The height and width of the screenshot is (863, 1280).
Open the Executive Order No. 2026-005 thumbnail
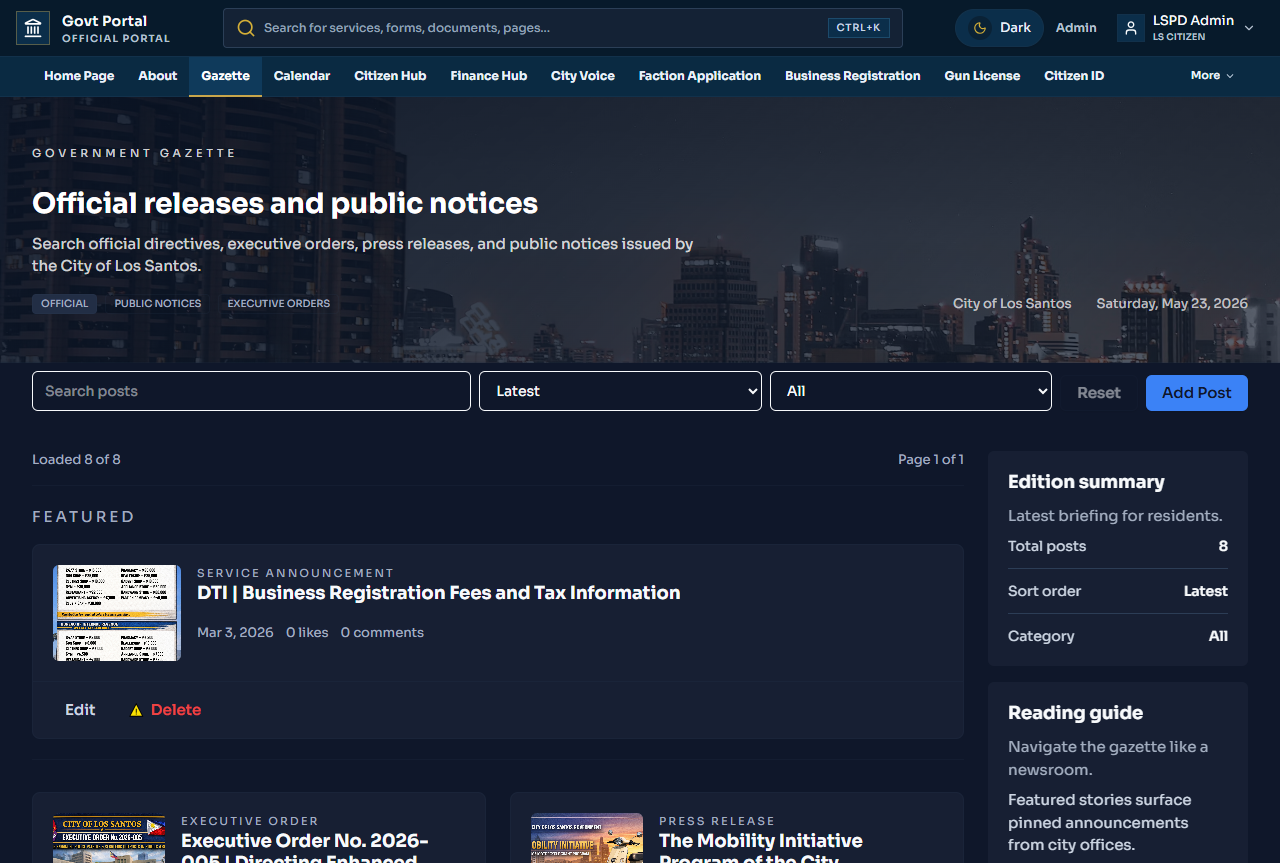click(x=109, y=838)
